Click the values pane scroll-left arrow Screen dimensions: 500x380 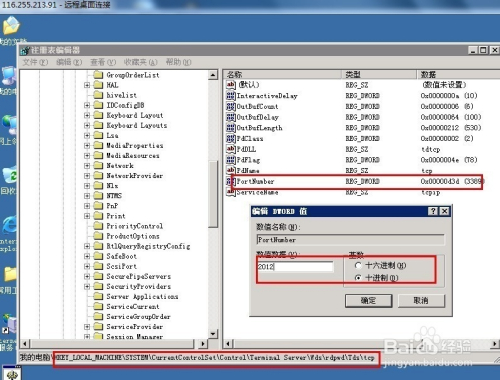(x=228, y=343)
